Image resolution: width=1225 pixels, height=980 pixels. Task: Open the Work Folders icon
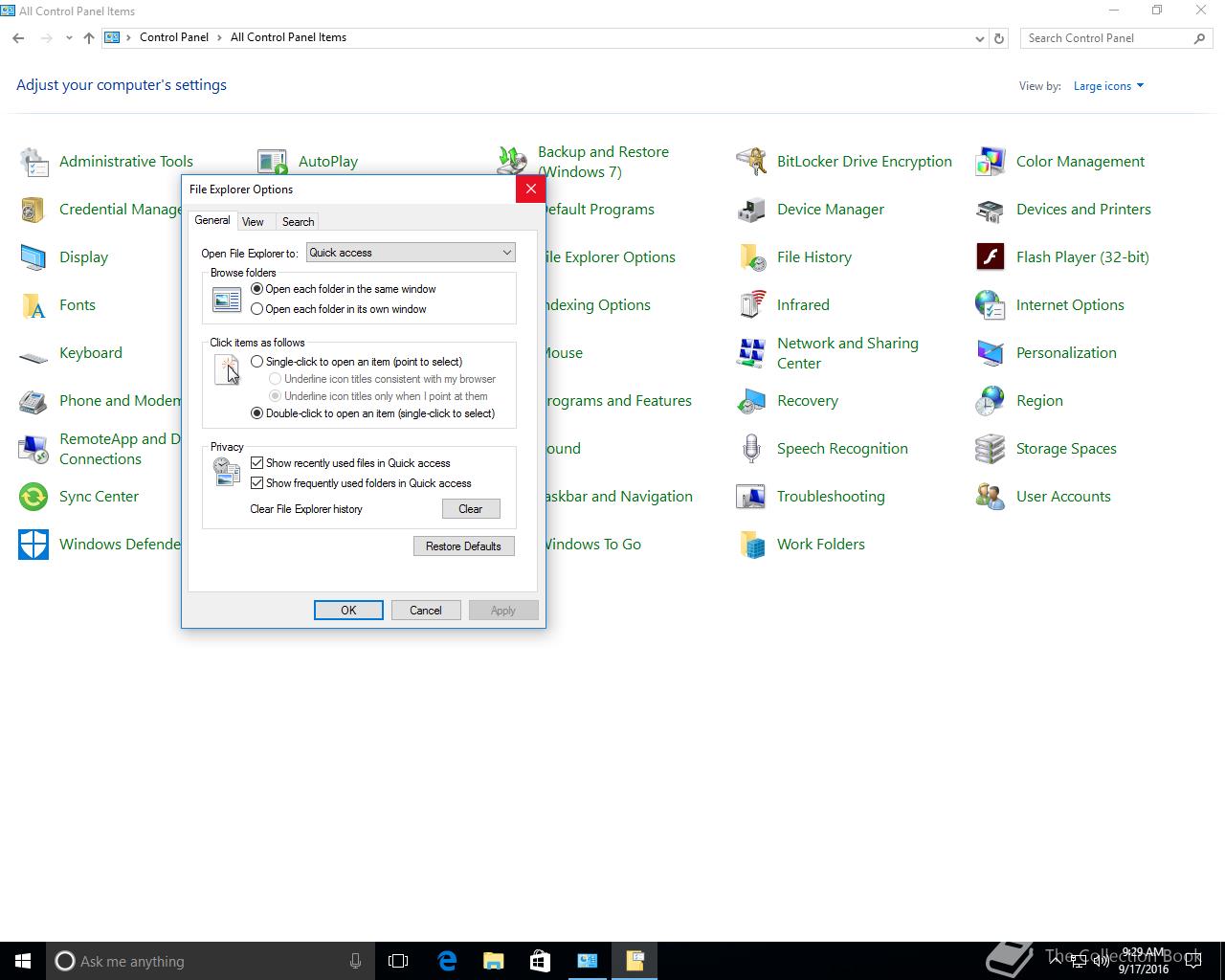click(751, 545)
